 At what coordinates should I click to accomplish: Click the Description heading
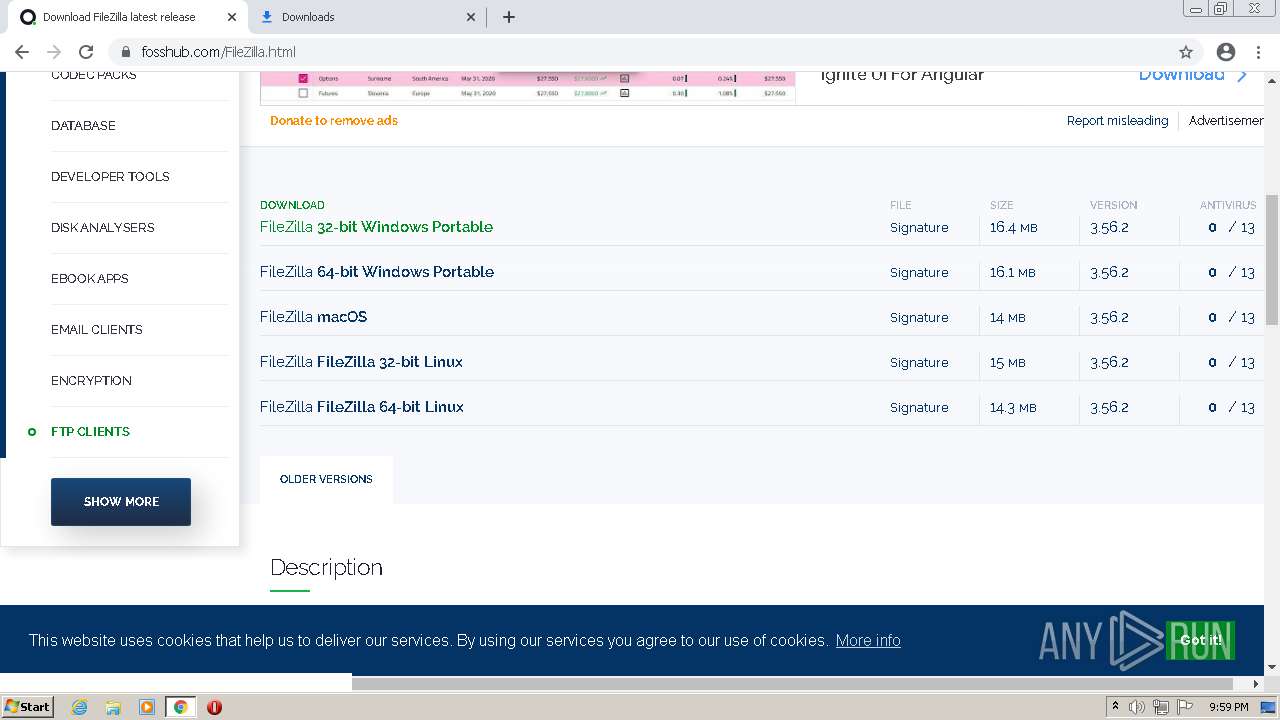pos(326,567)
